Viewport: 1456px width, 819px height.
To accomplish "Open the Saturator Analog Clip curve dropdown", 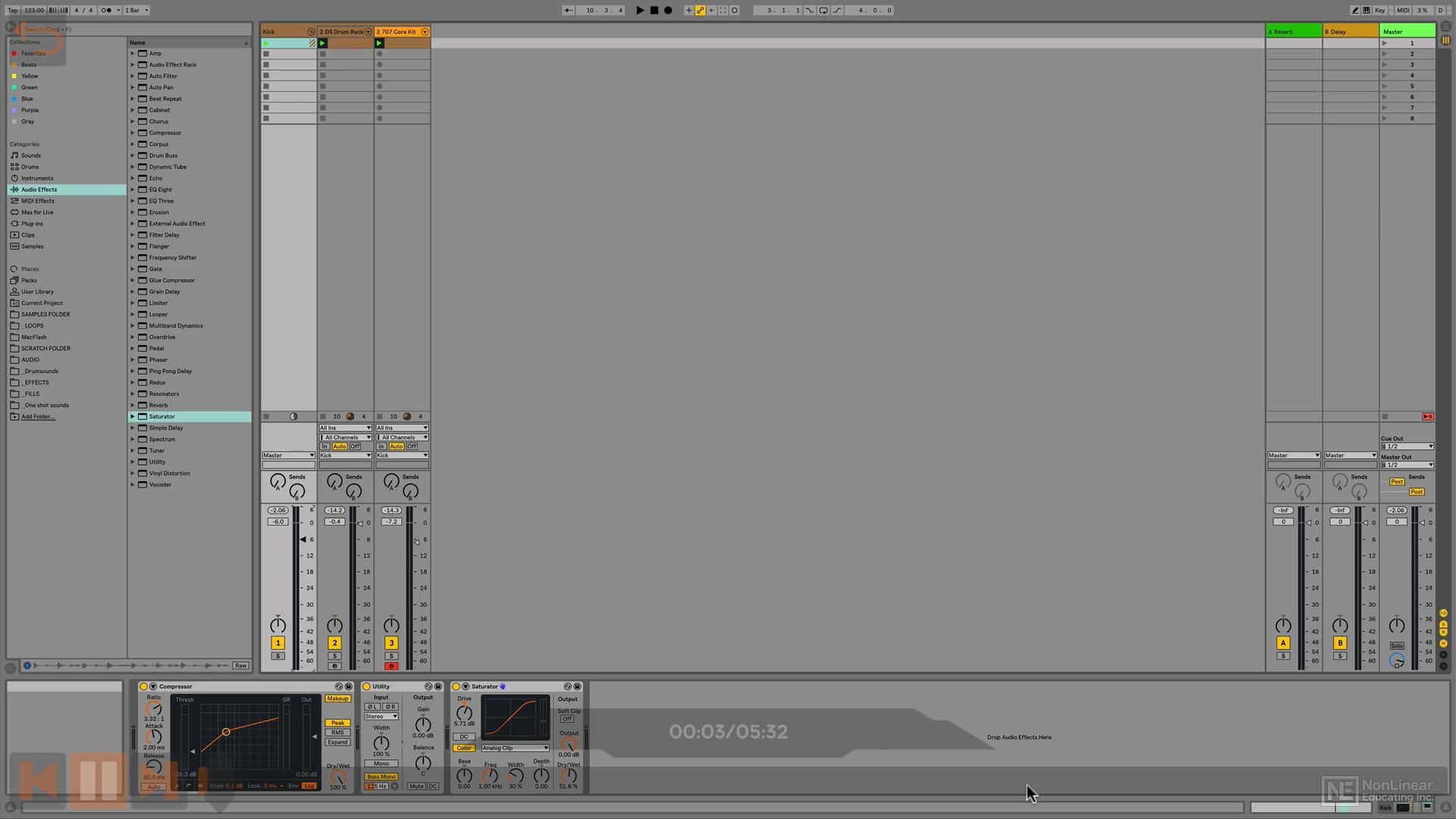I will pyautogui.click(x=515, y=748).
